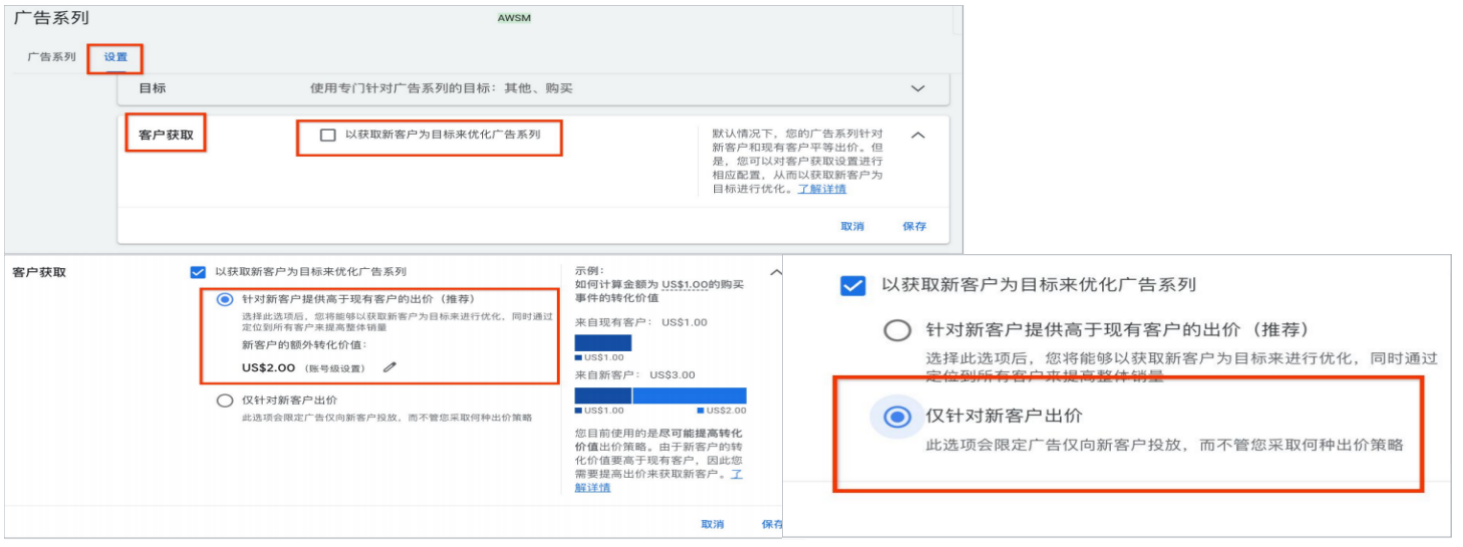Open 了解详情 link beside unchecked 客户获取 checkbox
This screenshot has width=1463, height=547.
click(x=822, y=189)
